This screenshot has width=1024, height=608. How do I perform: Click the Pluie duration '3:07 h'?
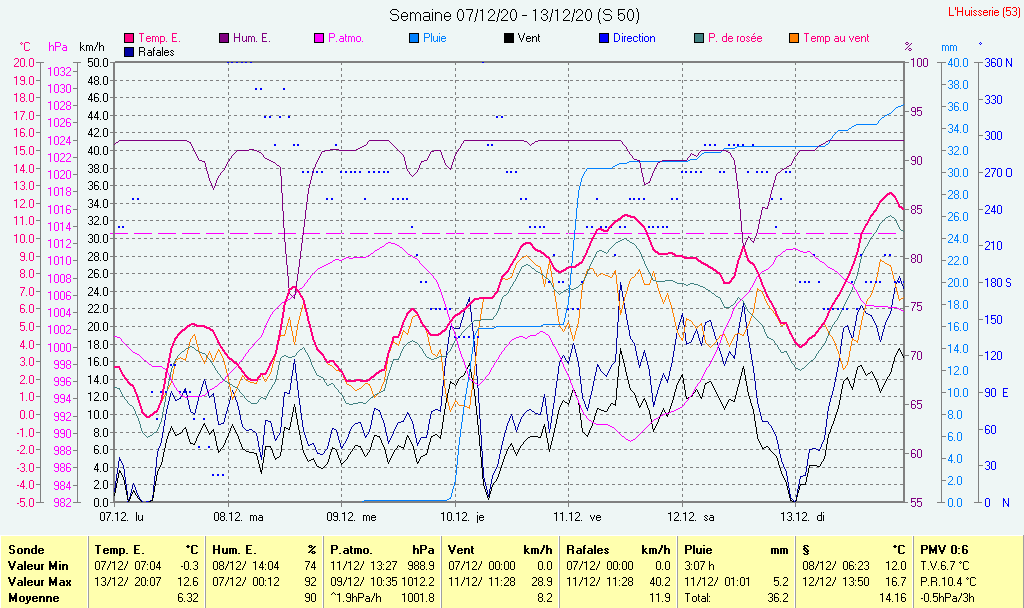[x=699, y=566]
